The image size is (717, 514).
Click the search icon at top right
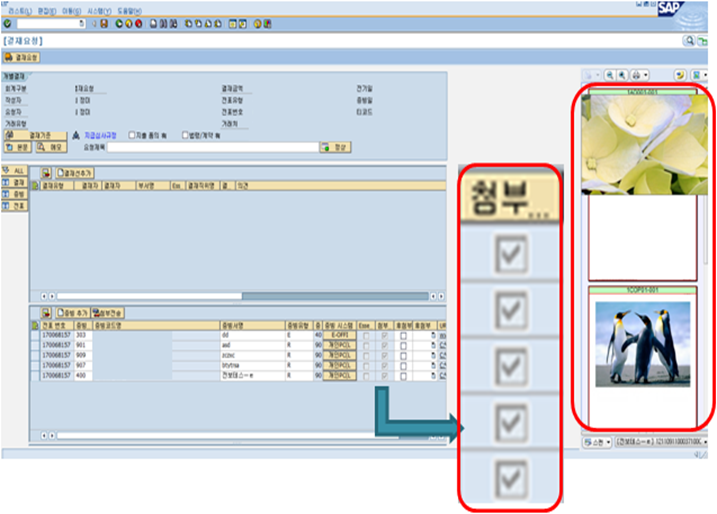[689, 41]
